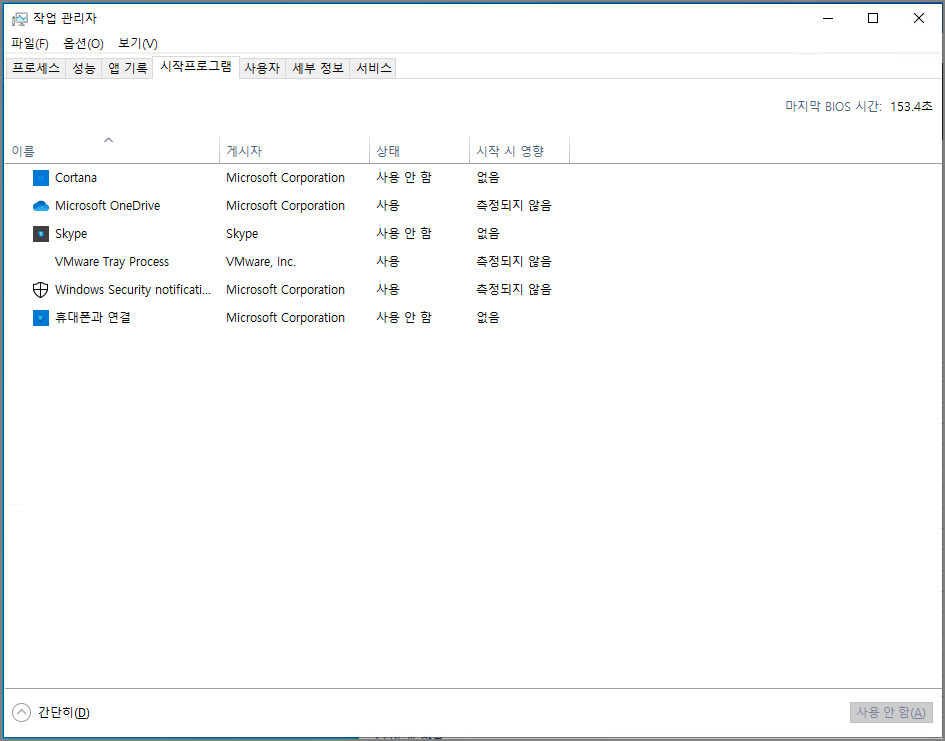Click the Task Manager title bar icon

[20, 19]
